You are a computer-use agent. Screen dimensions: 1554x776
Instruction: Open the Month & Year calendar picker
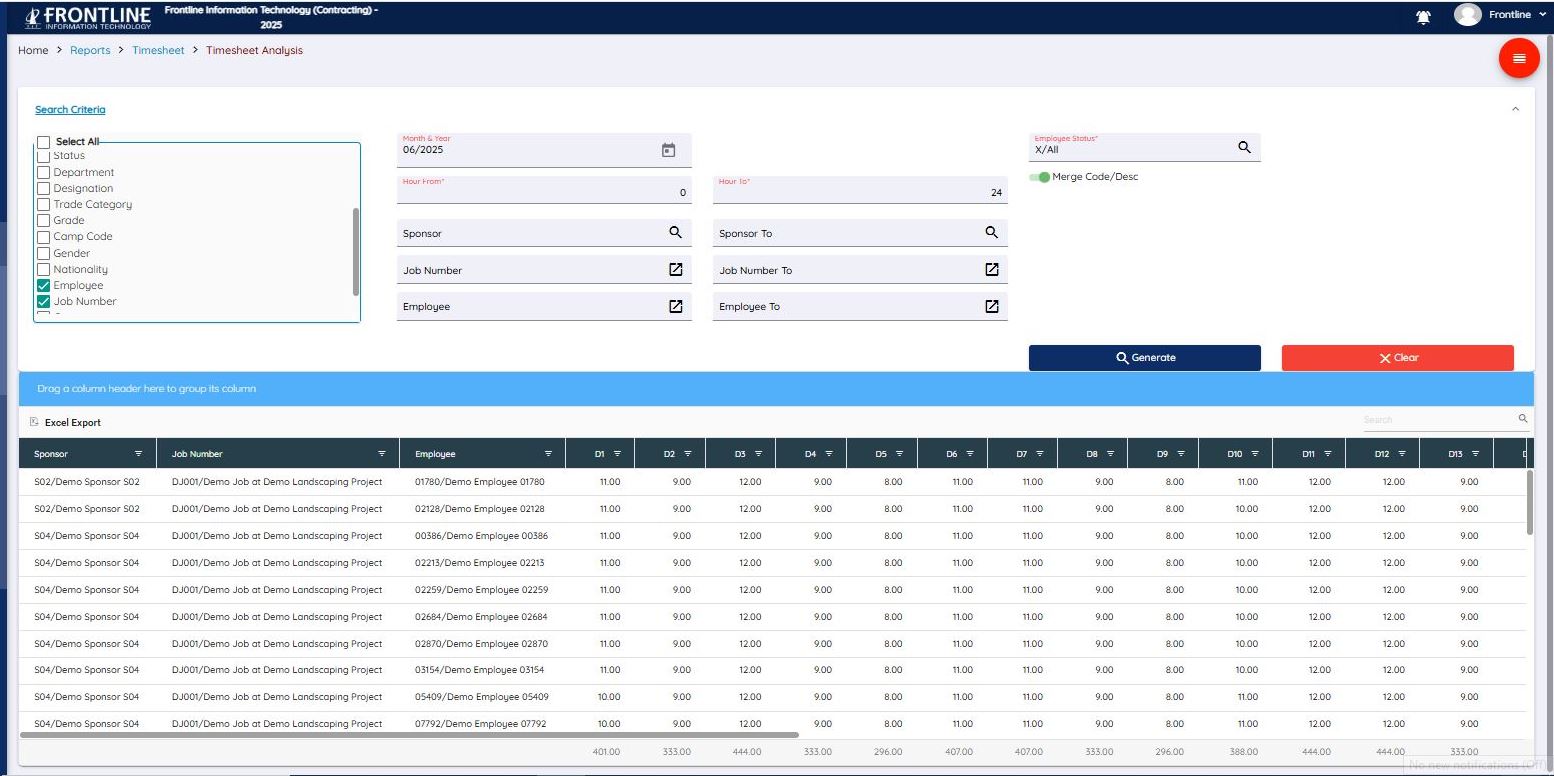click(667, 149)
